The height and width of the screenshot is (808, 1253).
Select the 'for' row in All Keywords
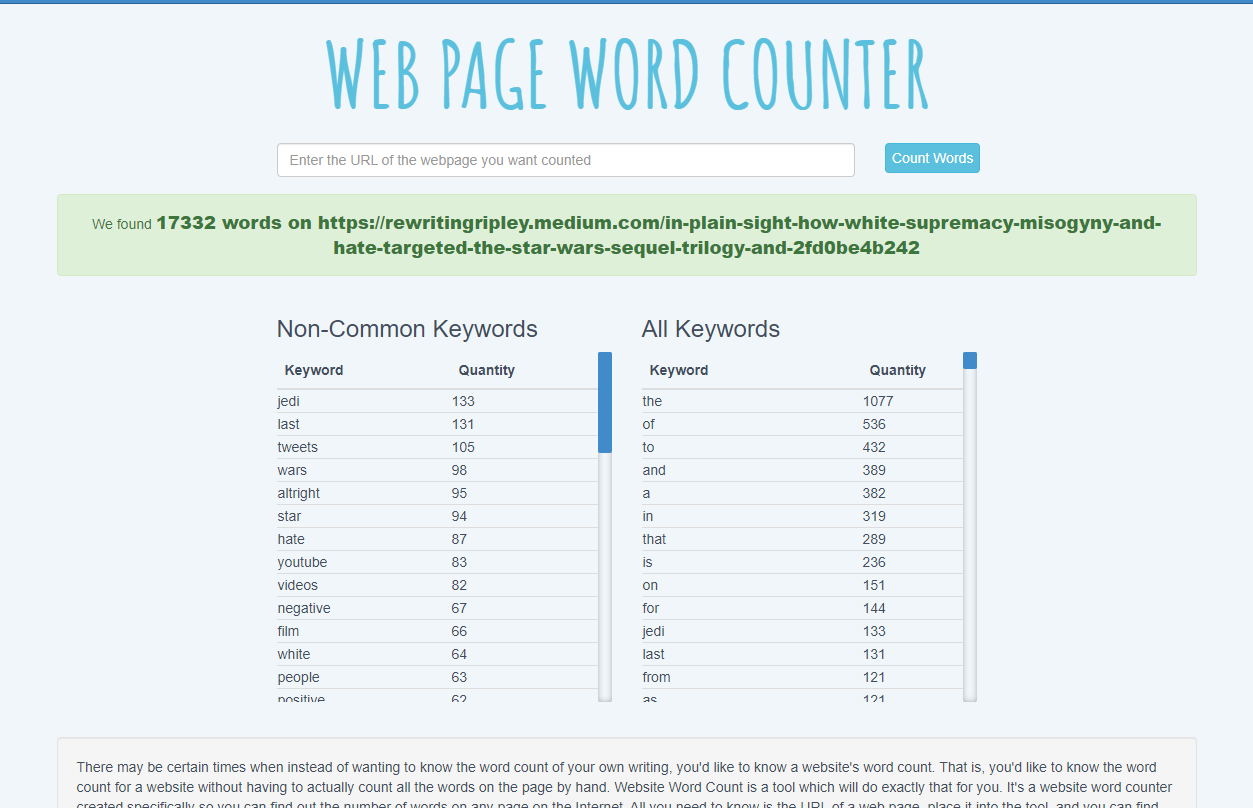pyautogui.click(x=802, y=608)
